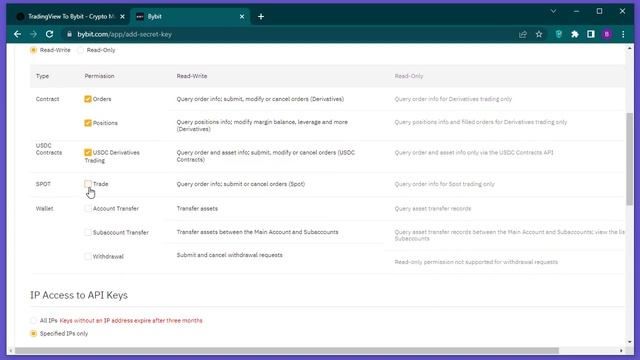Uncheck the Positions permission checkbox
The height and width of the screenshot is (360, 640).
pos(88,122)
